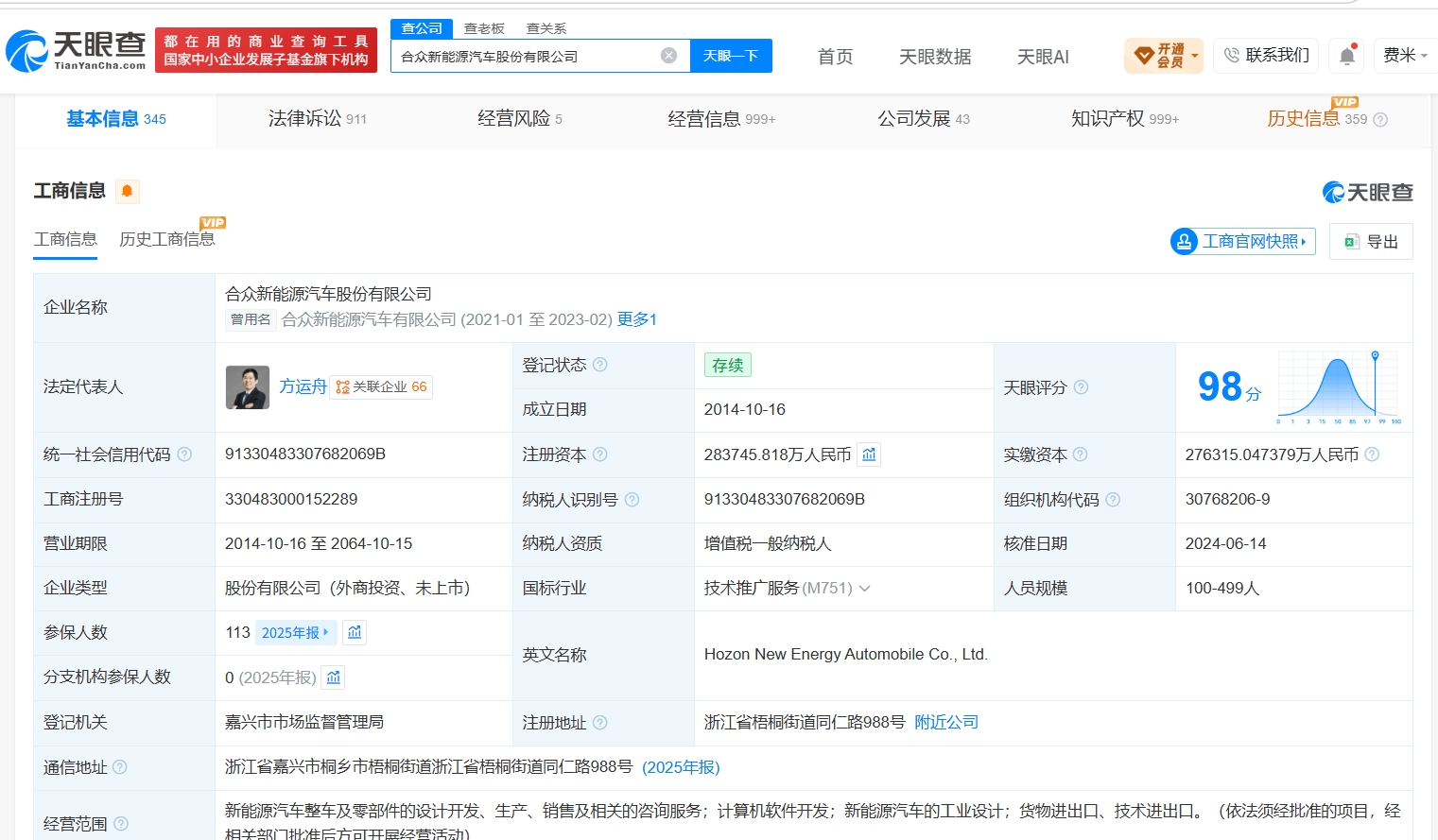Click the help icon beside 纳税人识别号
This screenshot has width=1438, height=840.
click(632, 499)
